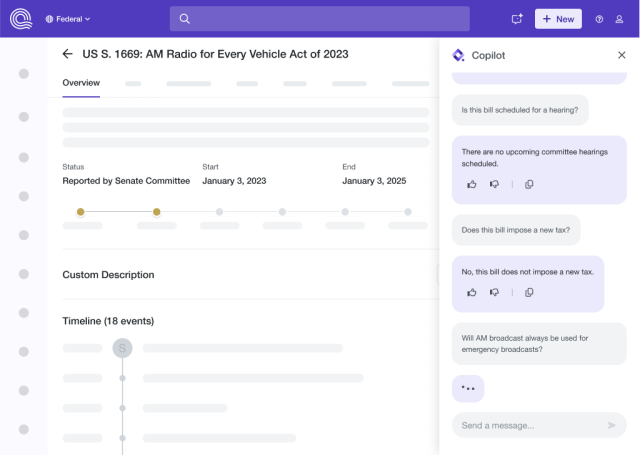Select the Overview tab
The width and height of the screenshot is (640, 455).
tap(81, 83)
